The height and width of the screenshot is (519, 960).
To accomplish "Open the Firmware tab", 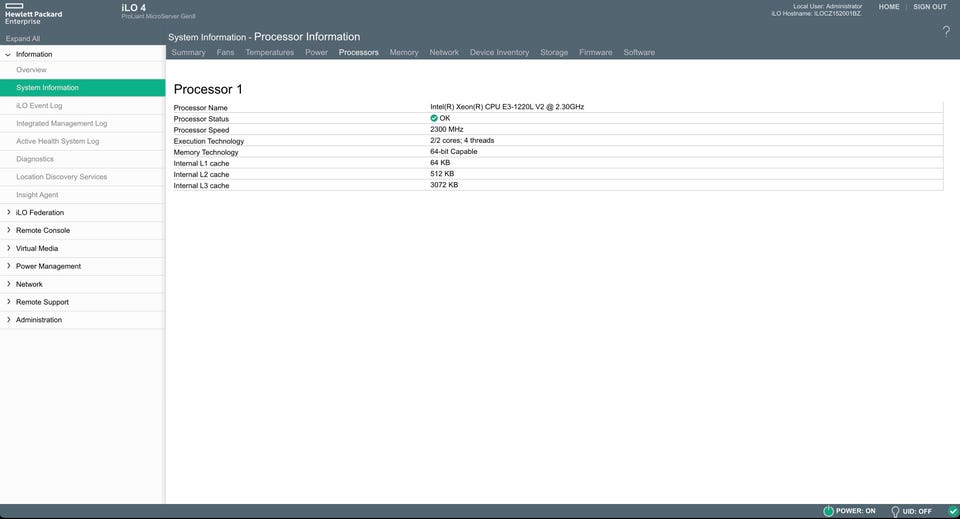I will click(x=596, y=53).
